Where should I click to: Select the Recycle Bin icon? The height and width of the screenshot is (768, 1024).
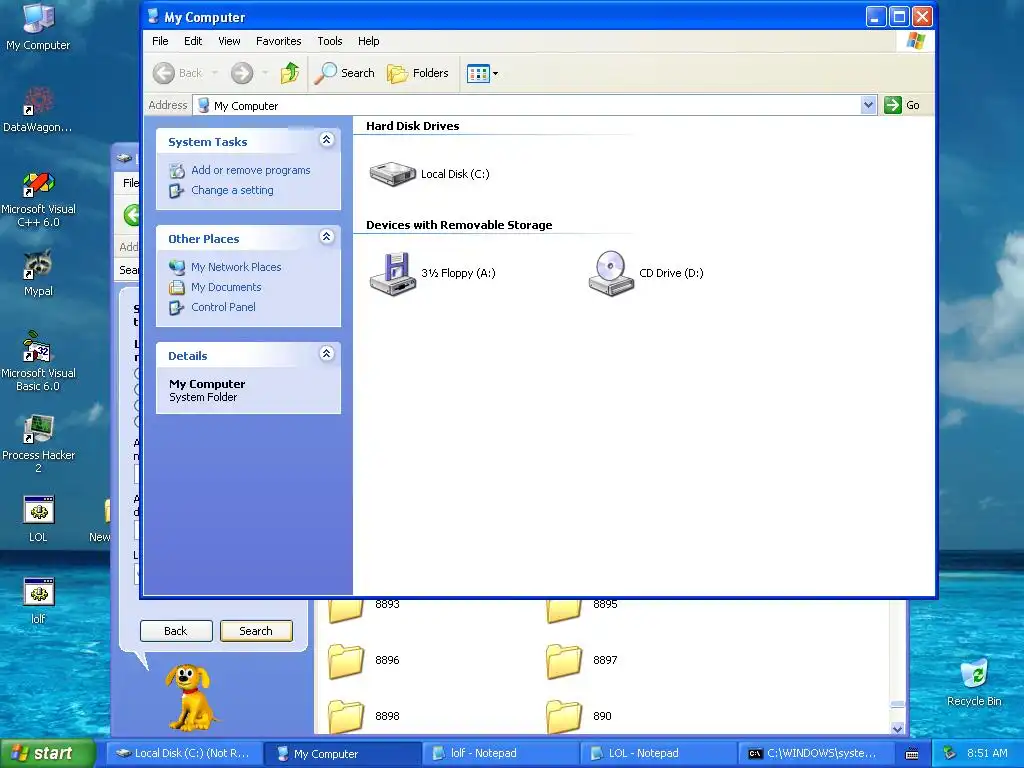click(974, 683)
